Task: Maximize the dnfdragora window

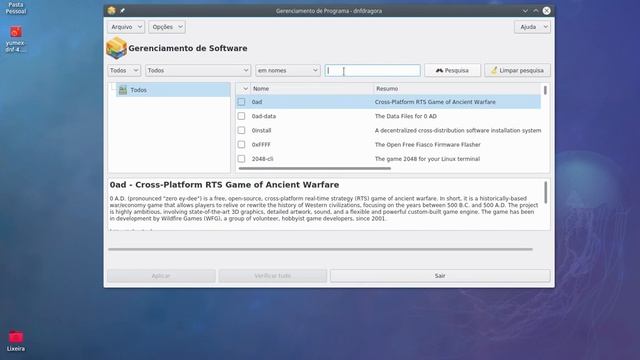Action: 536,11
